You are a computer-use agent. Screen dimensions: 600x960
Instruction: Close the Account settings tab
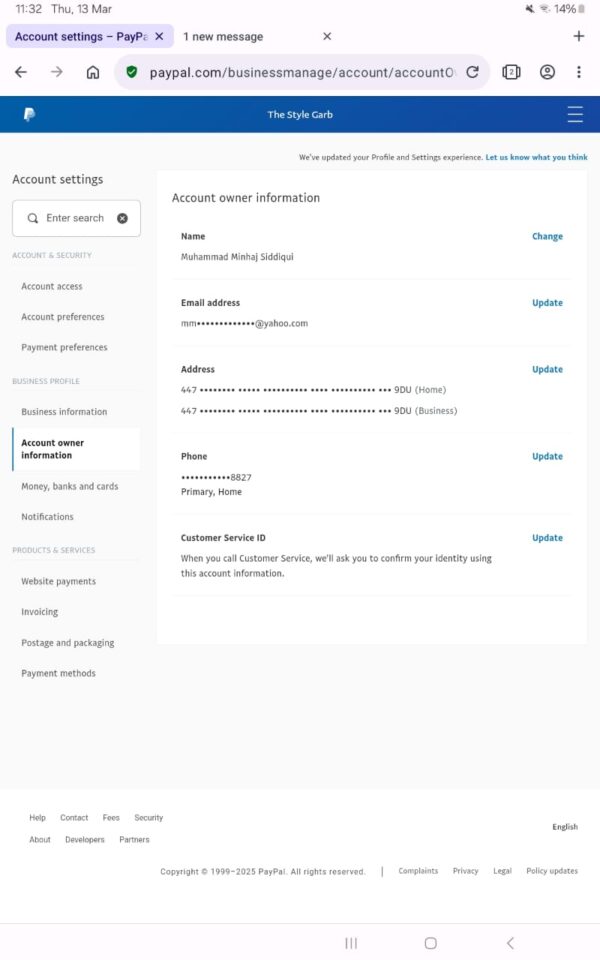(159, 36)
